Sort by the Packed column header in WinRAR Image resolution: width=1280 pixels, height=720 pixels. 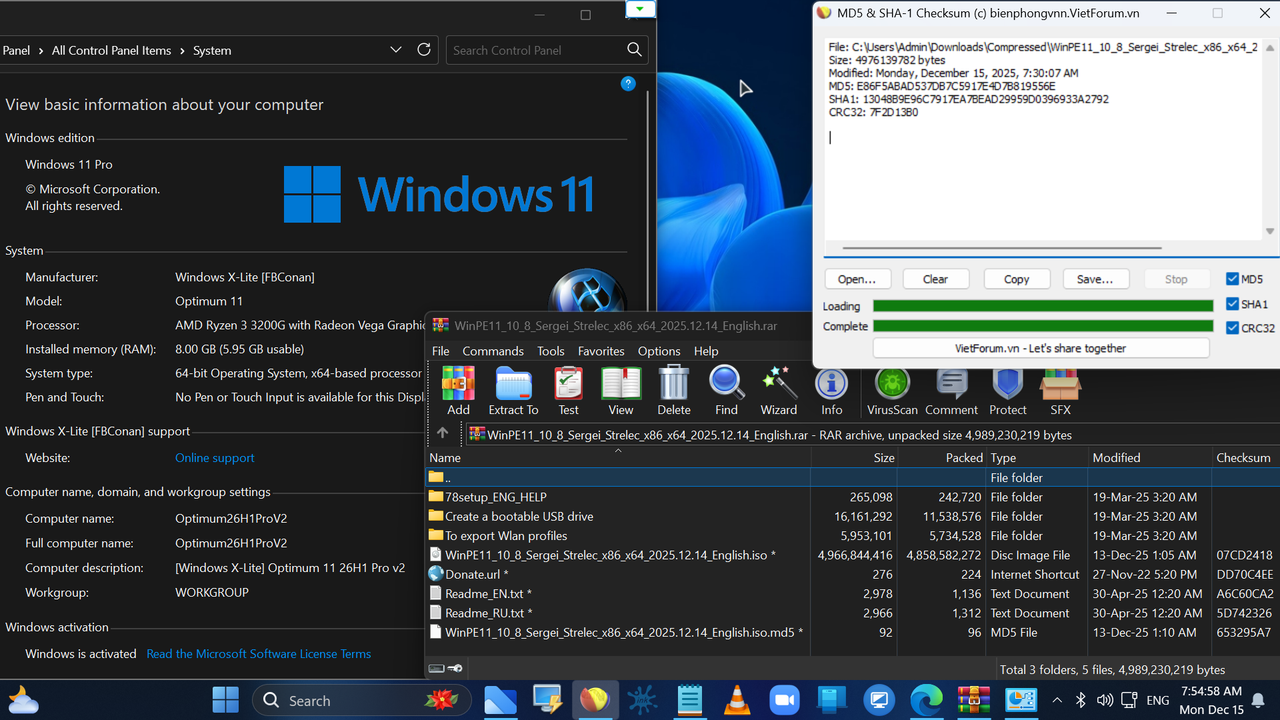point(942,457)
